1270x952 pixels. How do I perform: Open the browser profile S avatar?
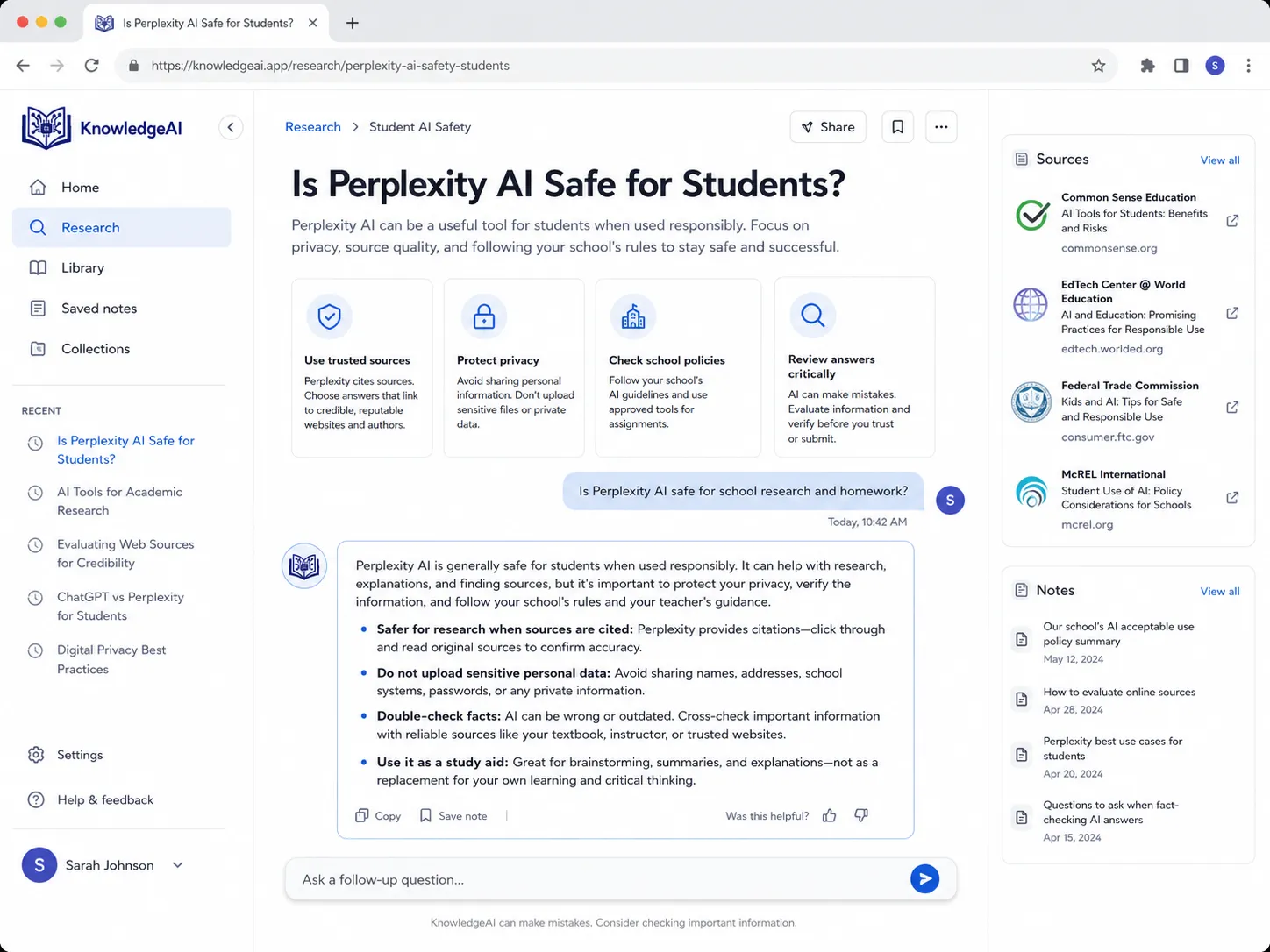1215,66
